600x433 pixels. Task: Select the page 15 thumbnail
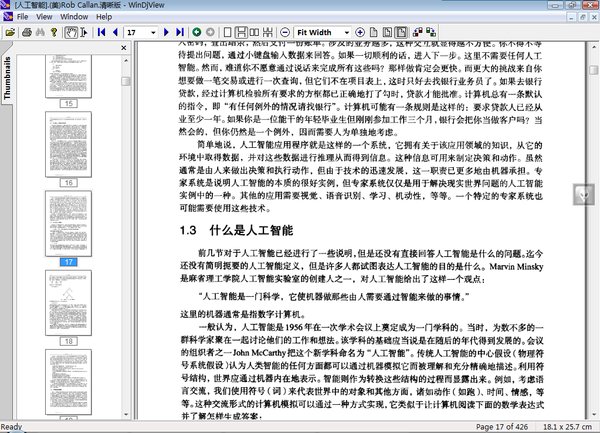click(68, 76)
